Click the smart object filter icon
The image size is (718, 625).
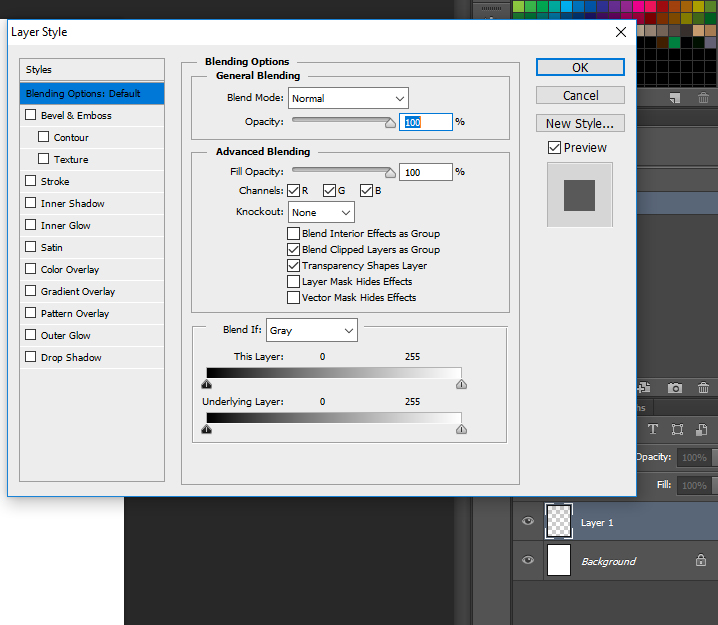click(701, 429)
